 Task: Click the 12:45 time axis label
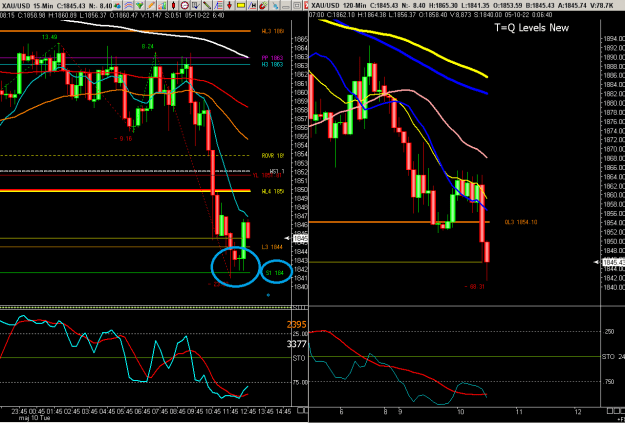[x=246, y=411]
